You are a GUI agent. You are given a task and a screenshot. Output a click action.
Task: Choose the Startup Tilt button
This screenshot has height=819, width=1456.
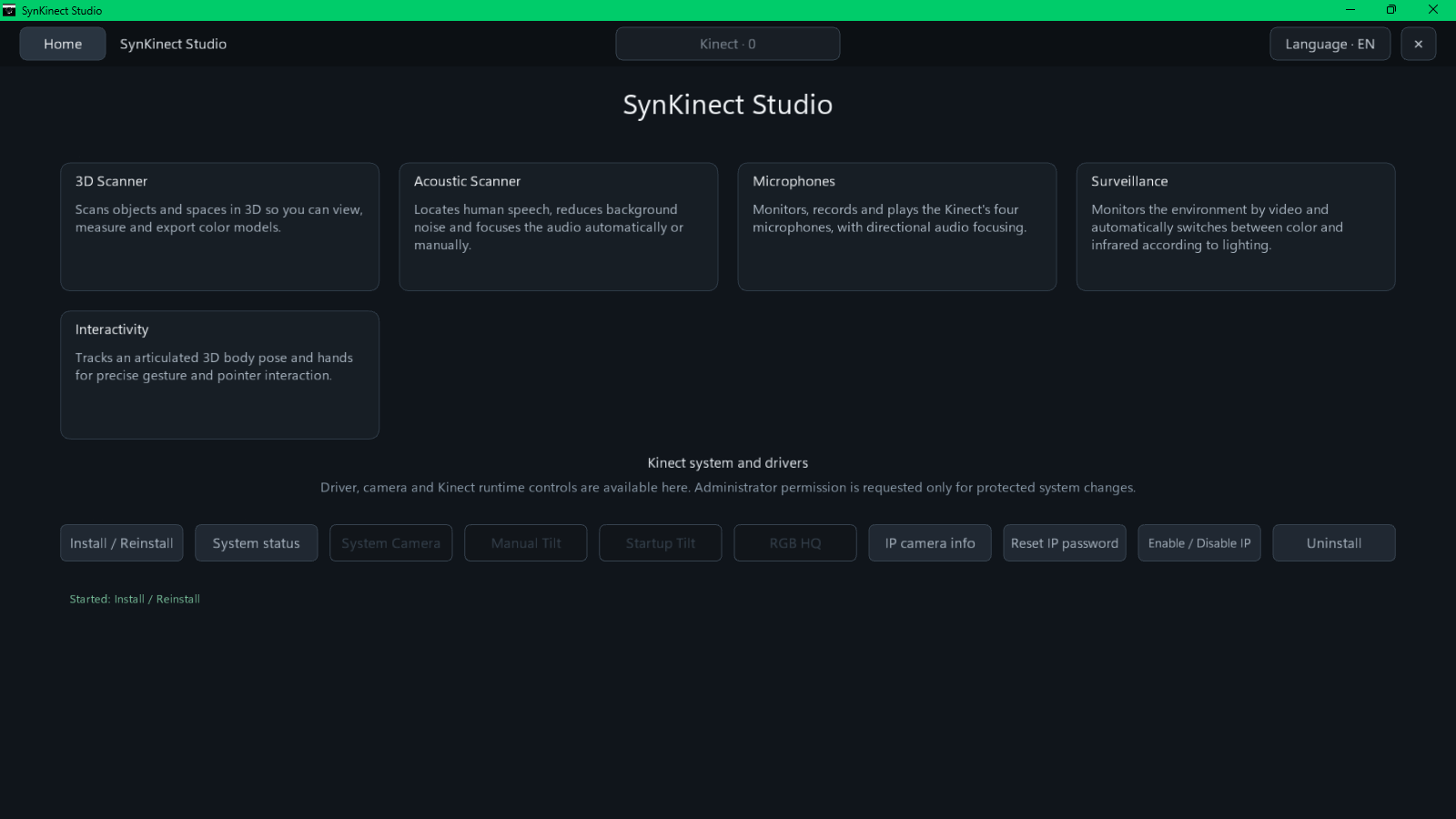tap(660, 543)
